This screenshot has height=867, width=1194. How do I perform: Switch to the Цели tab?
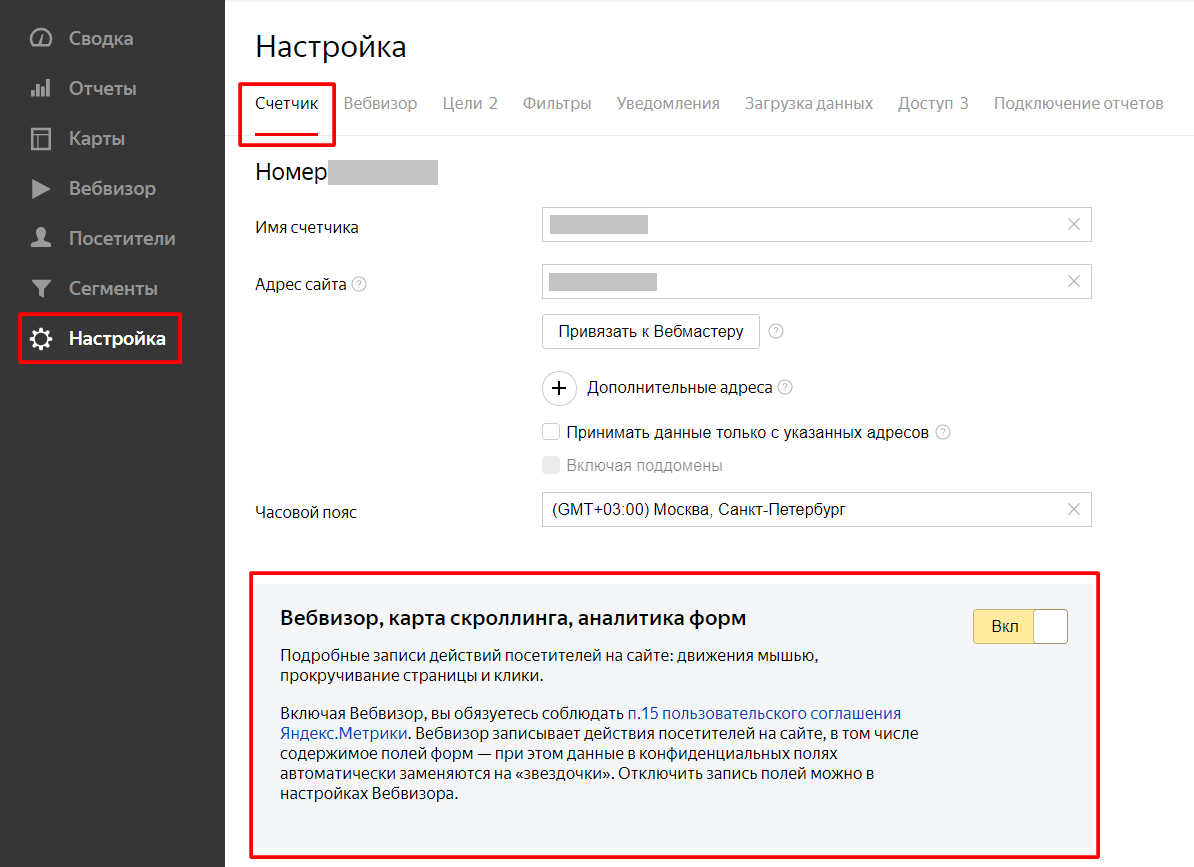click(x=469, y=104)
